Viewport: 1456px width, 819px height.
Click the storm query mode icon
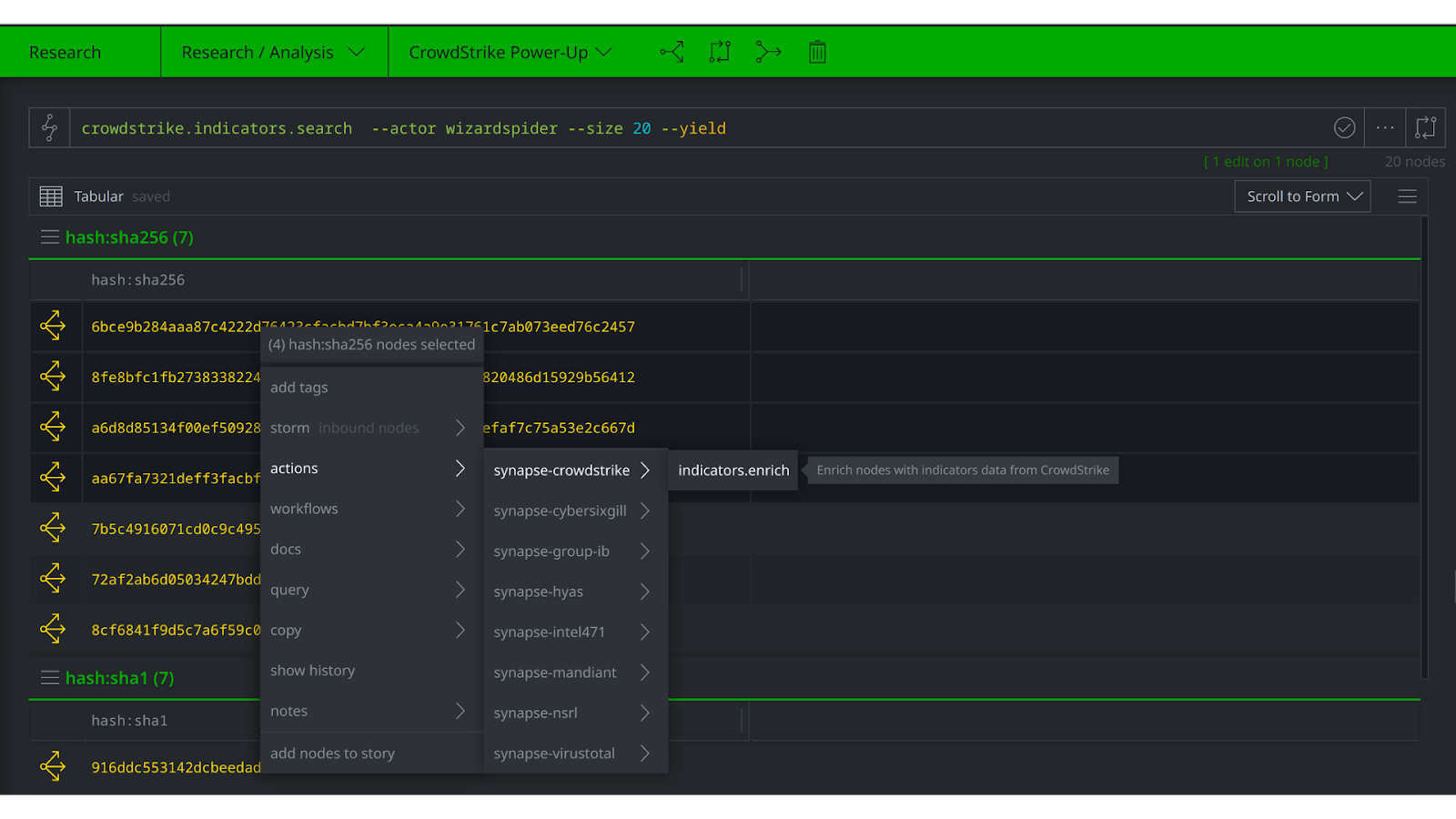coord(50,128)
